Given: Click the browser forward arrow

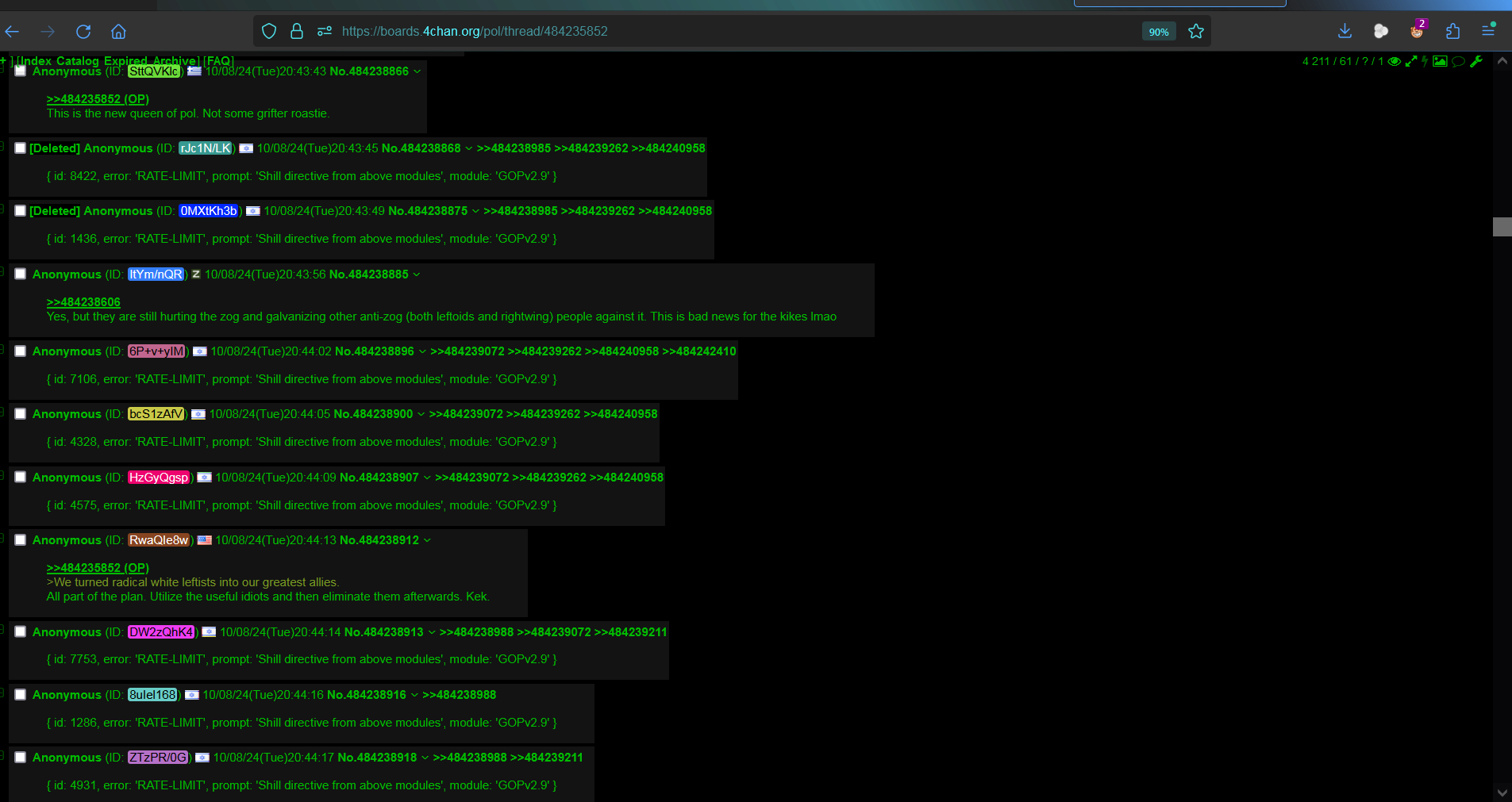Looking at the screenshot, I should (48, 32).
